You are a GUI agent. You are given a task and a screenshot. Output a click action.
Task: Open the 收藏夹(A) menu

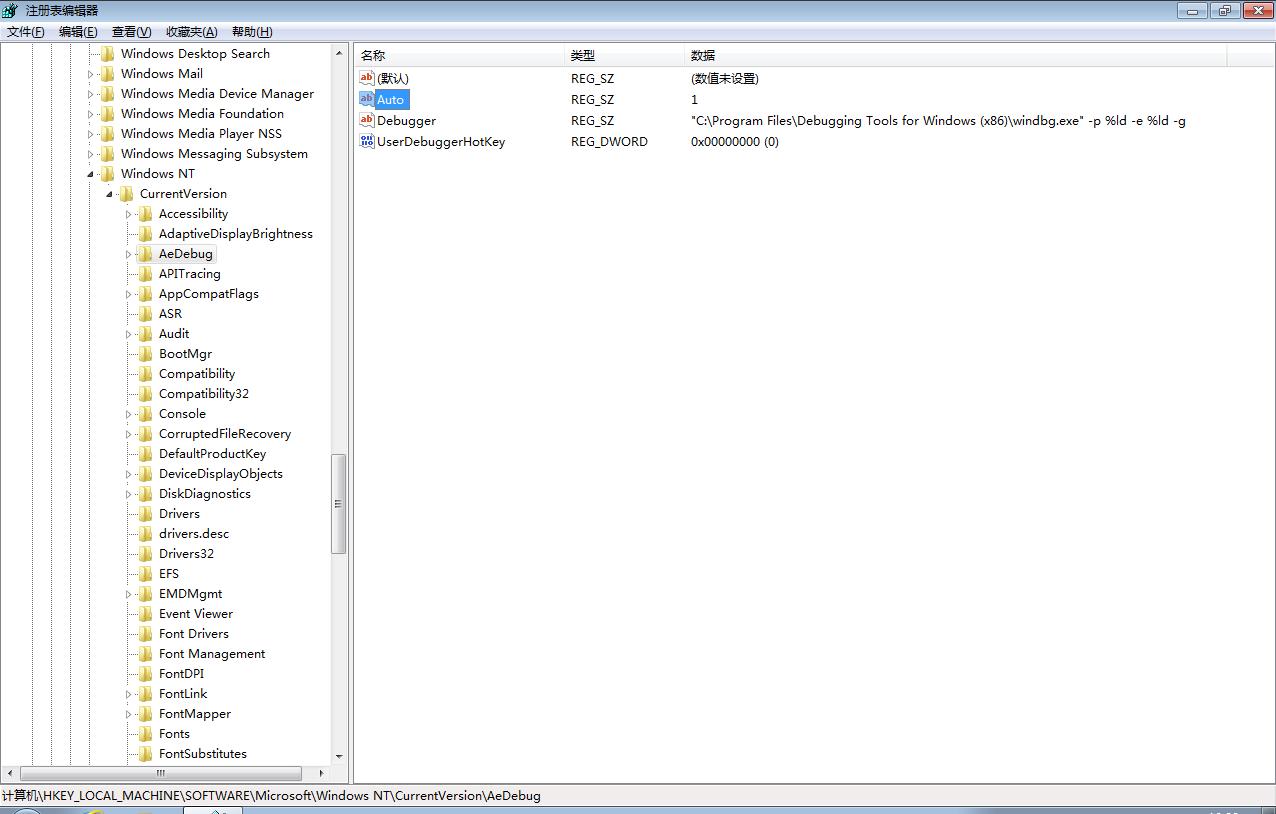coord(192,32)
